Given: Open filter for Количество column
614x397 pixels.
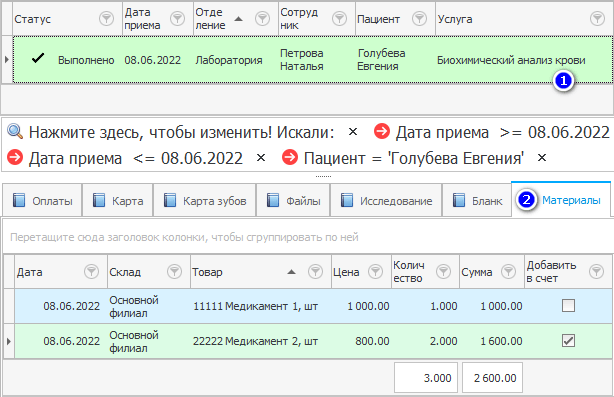Looking at the screenshot, I should 444,271.
